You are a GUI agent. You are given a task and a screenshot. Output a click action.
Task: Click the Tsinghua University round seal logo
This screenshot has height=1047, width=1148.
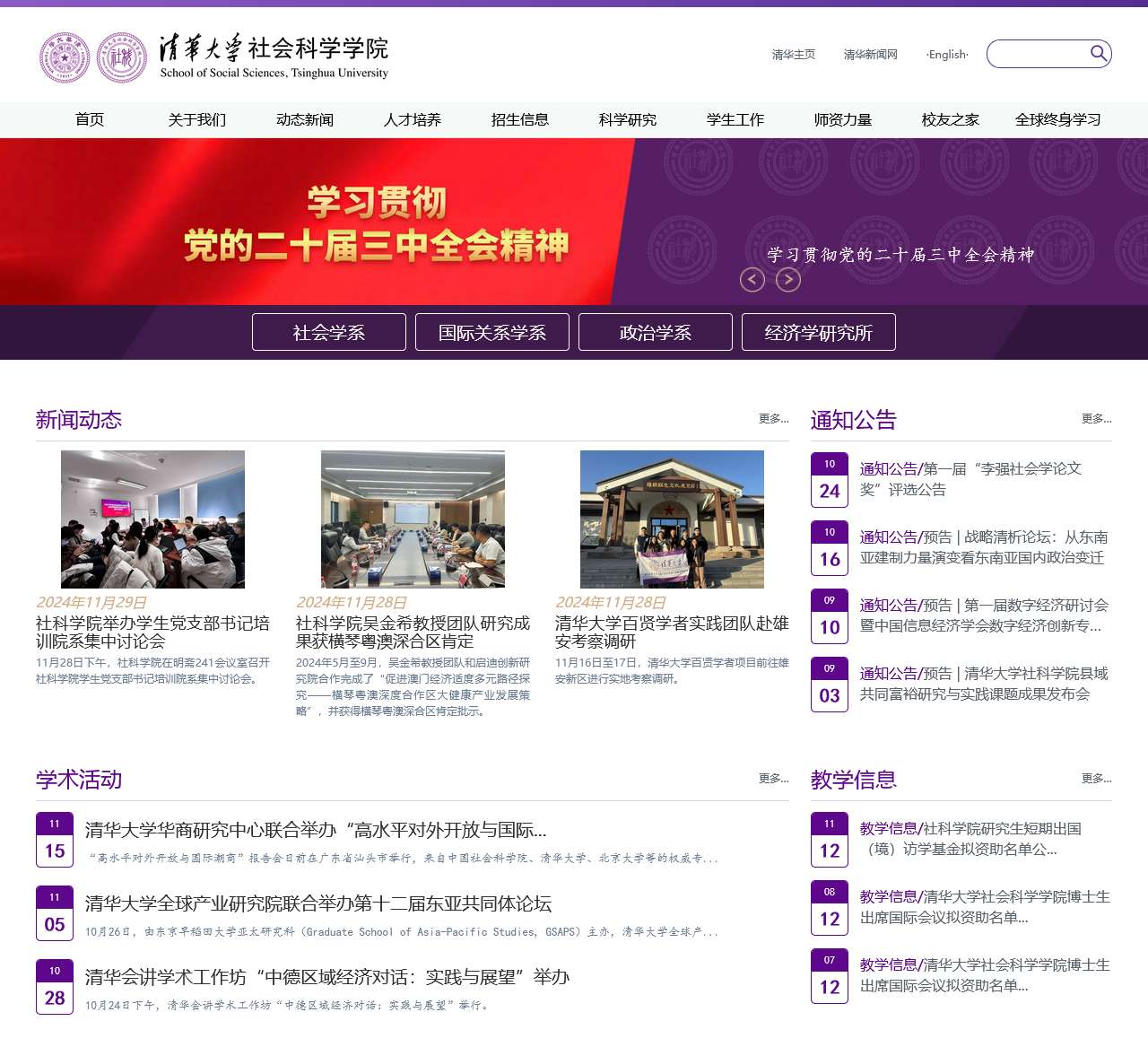pyautogui.click(x=65, y=57)
